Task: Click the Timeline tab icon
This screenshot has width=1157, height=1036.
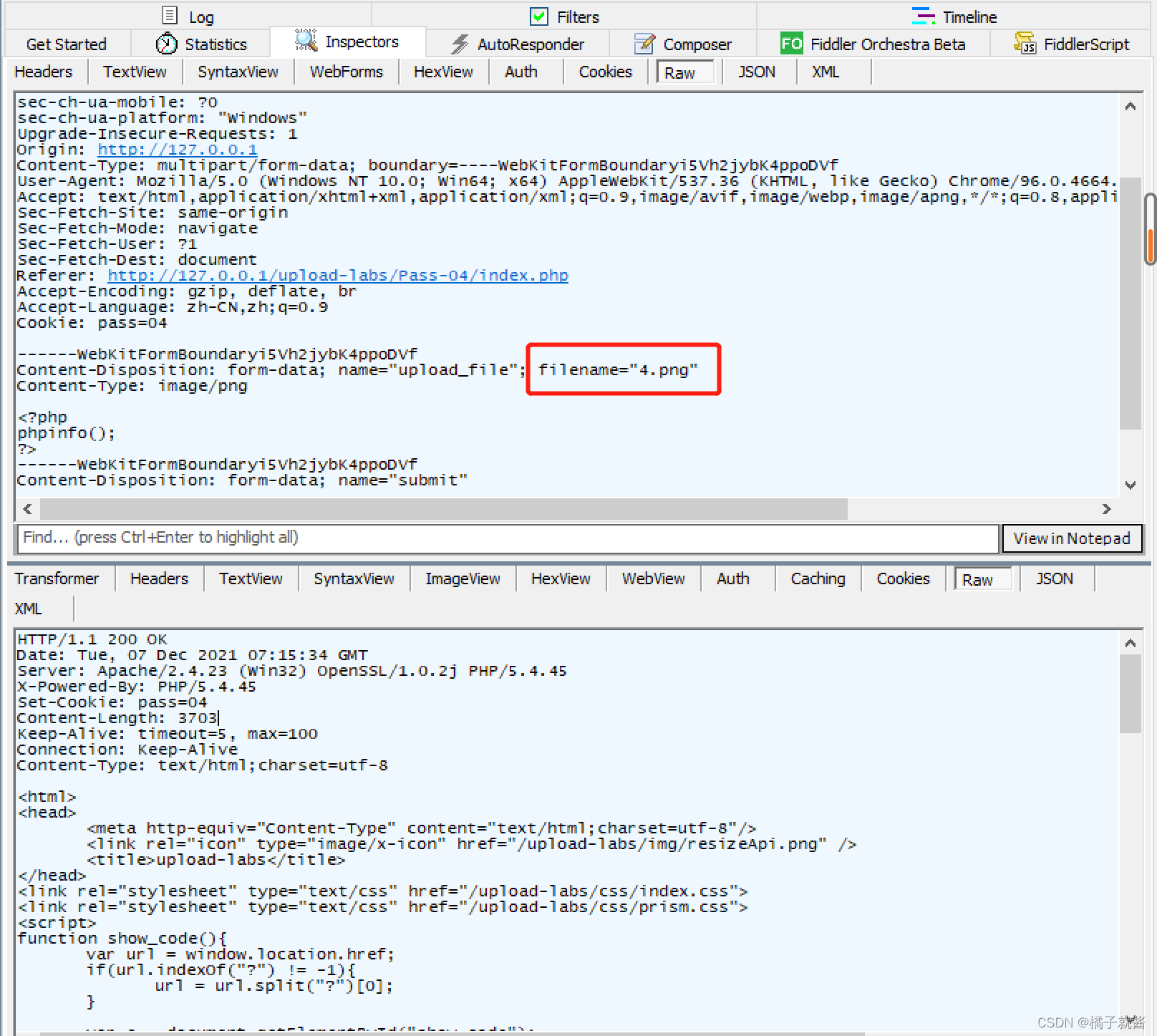Action: click(924, 16)
